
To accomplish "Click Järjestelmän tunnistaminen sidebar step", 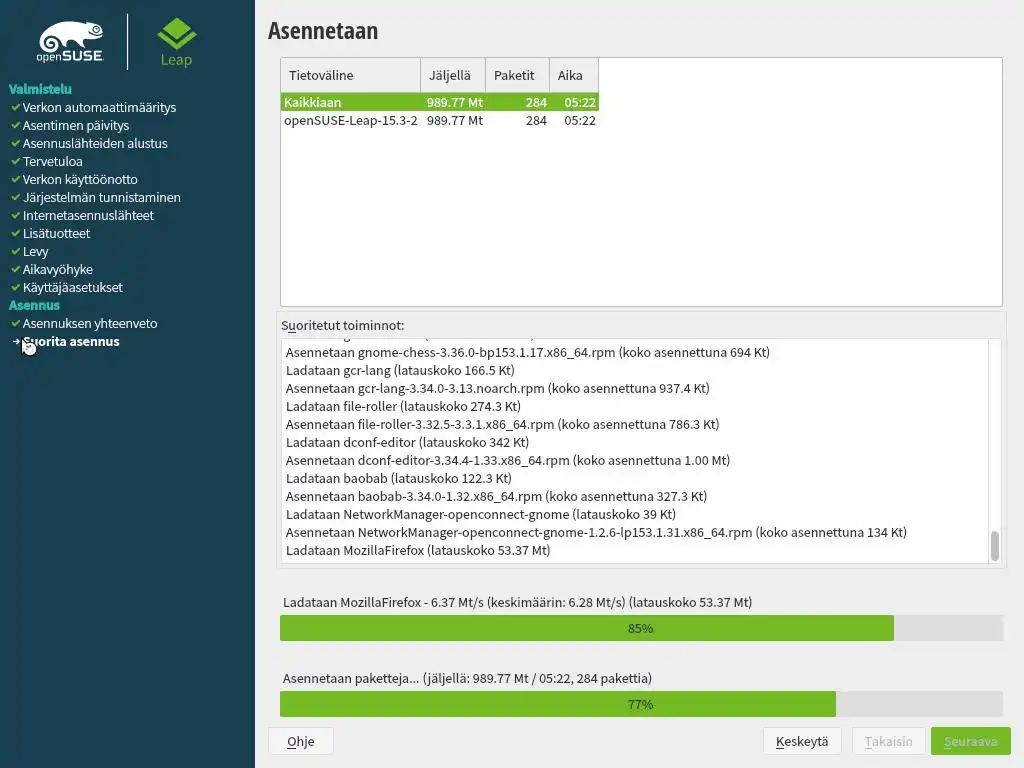I will click(x=101, y=197).
